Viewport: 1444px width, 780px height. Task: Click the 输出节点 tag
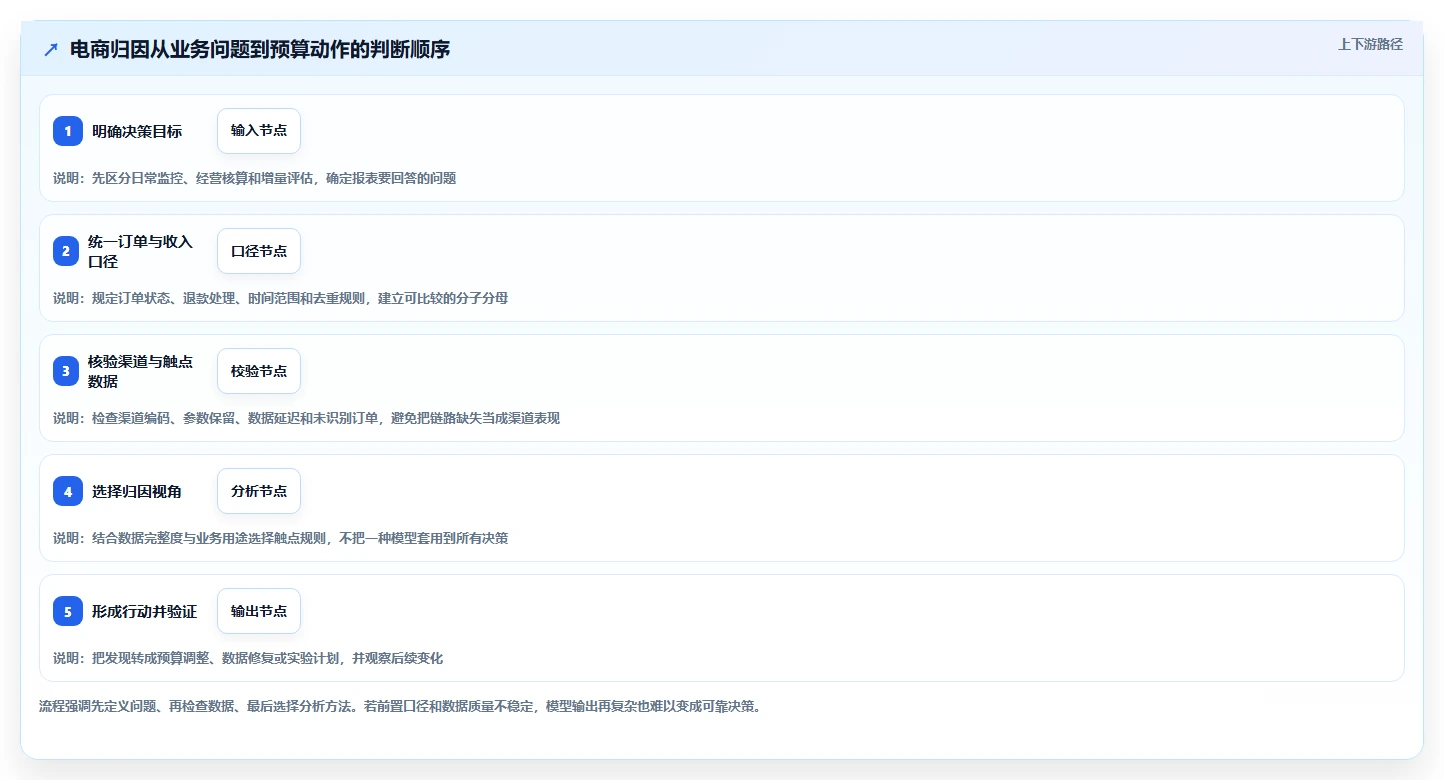click(259, 611)
